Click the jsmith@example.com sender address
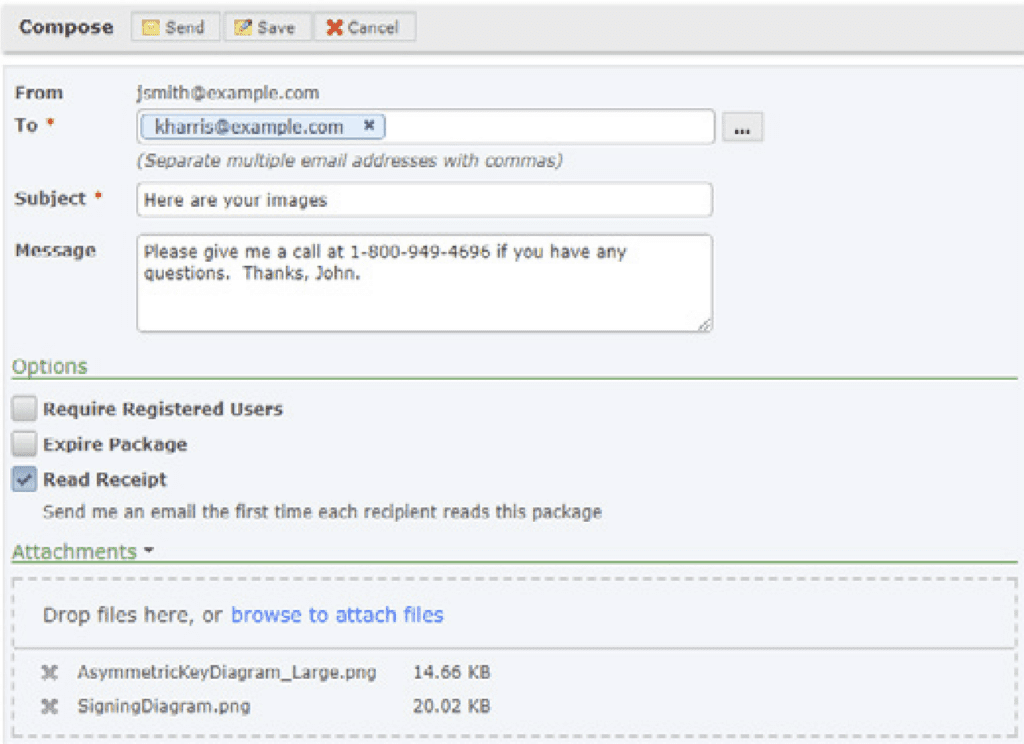1024x744 pixels. click(x=228, y=93)
